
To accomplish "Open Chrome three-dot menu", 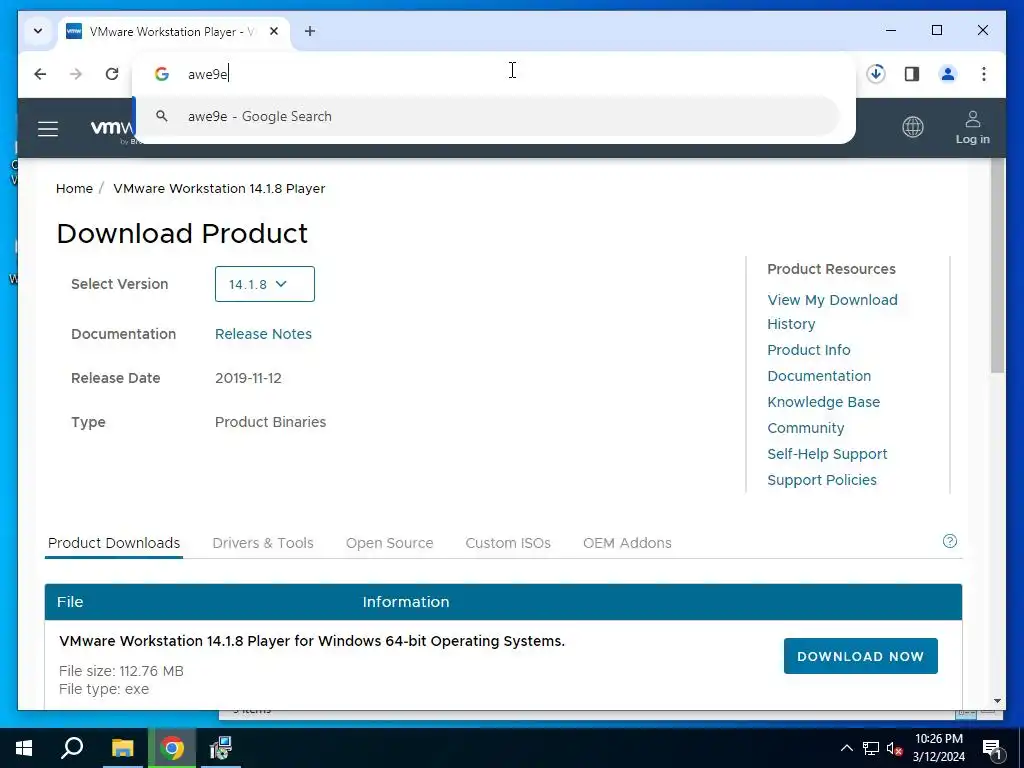I will click(x=984, y=74).
